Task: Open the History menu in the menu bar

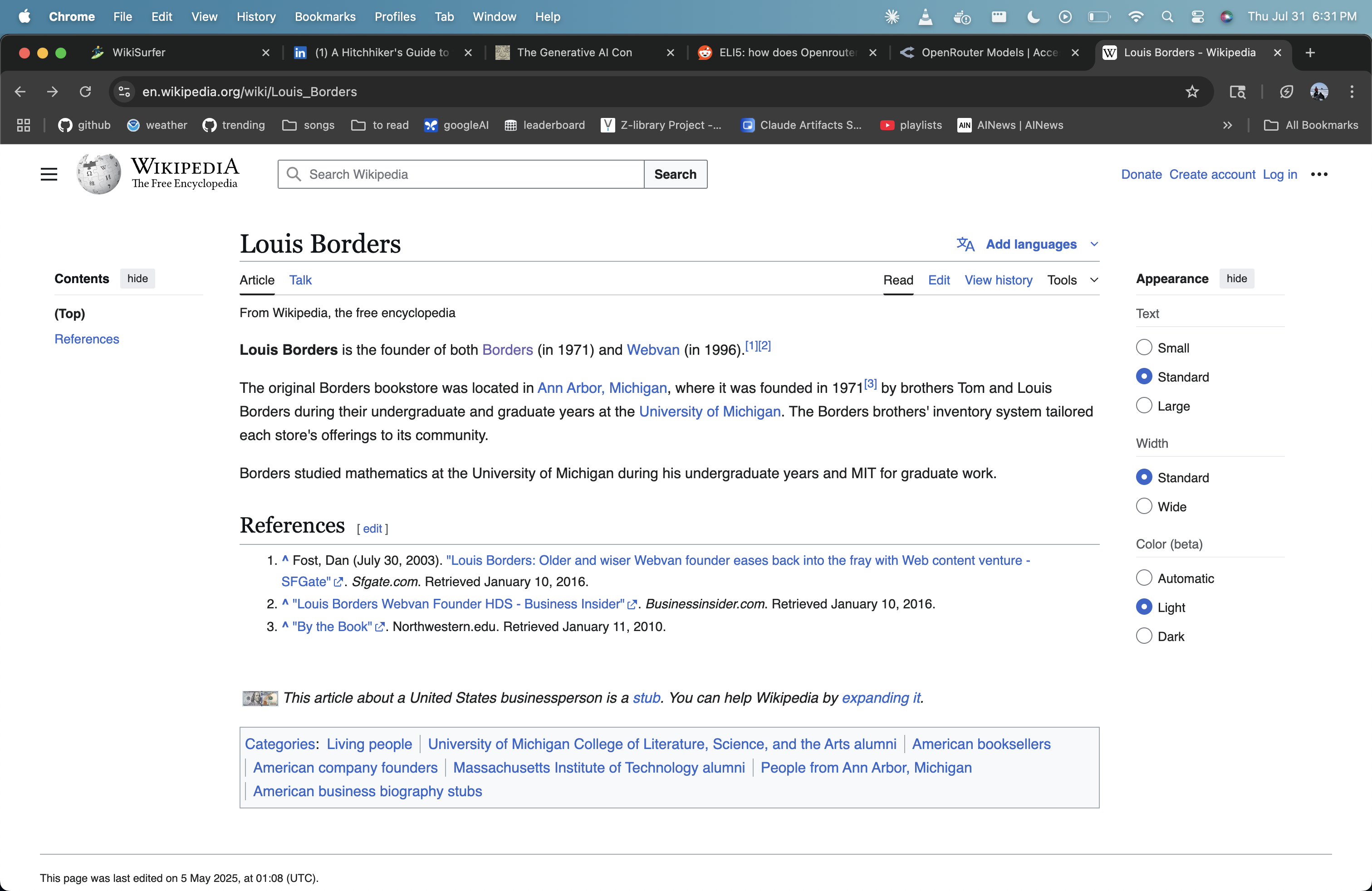Action: pyautogui.click(x=256, y=17)
